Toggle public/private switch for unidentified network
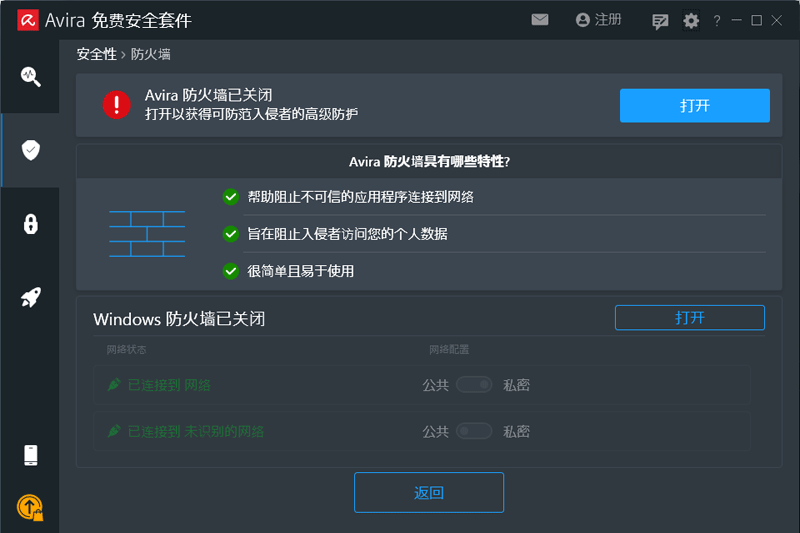Image resolution: width=800 pixels, height=533 pixels. [474, 432]
